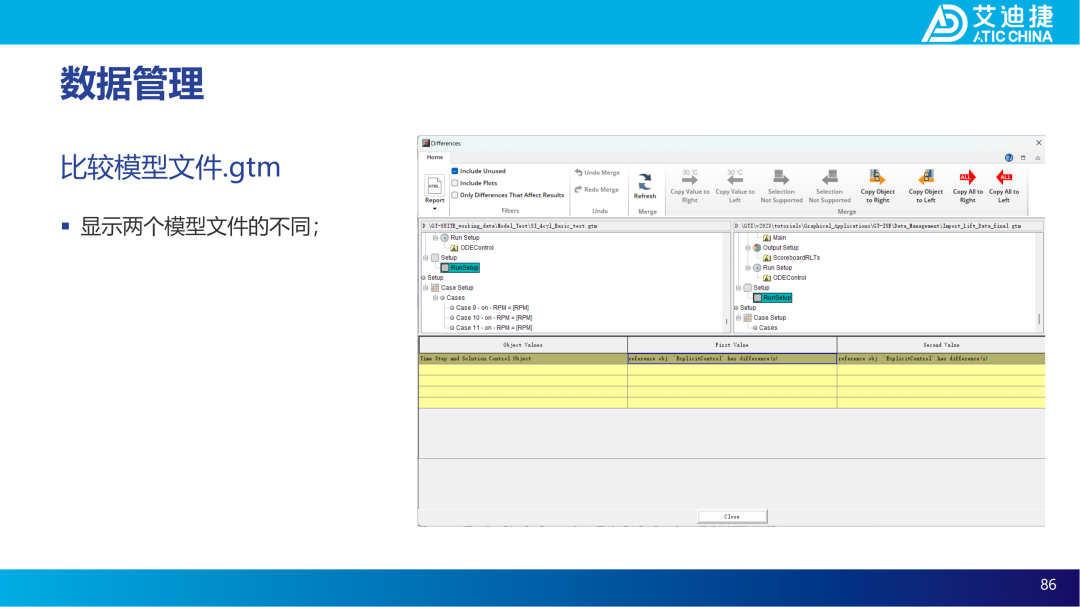This screenshot has width=1080, height=607.
Task: Click the Object Values column header
Action: (x=523, y=344)
